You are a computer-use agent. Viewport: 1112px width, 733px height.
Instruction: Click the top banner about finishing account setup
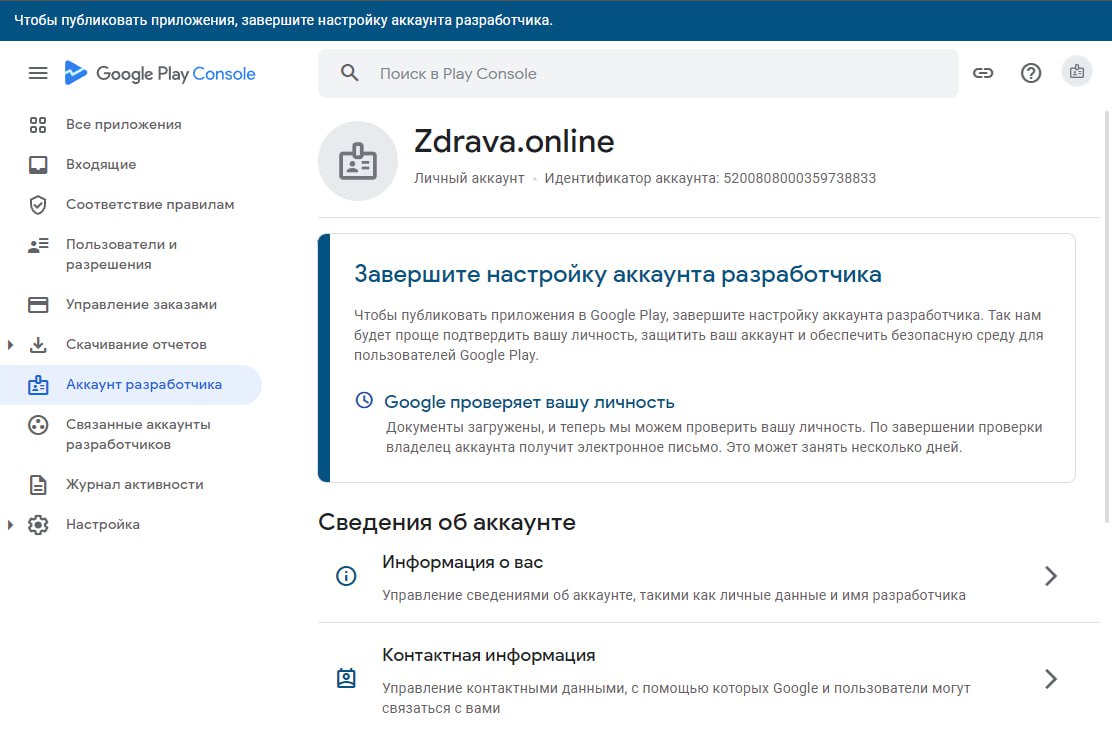556,21
